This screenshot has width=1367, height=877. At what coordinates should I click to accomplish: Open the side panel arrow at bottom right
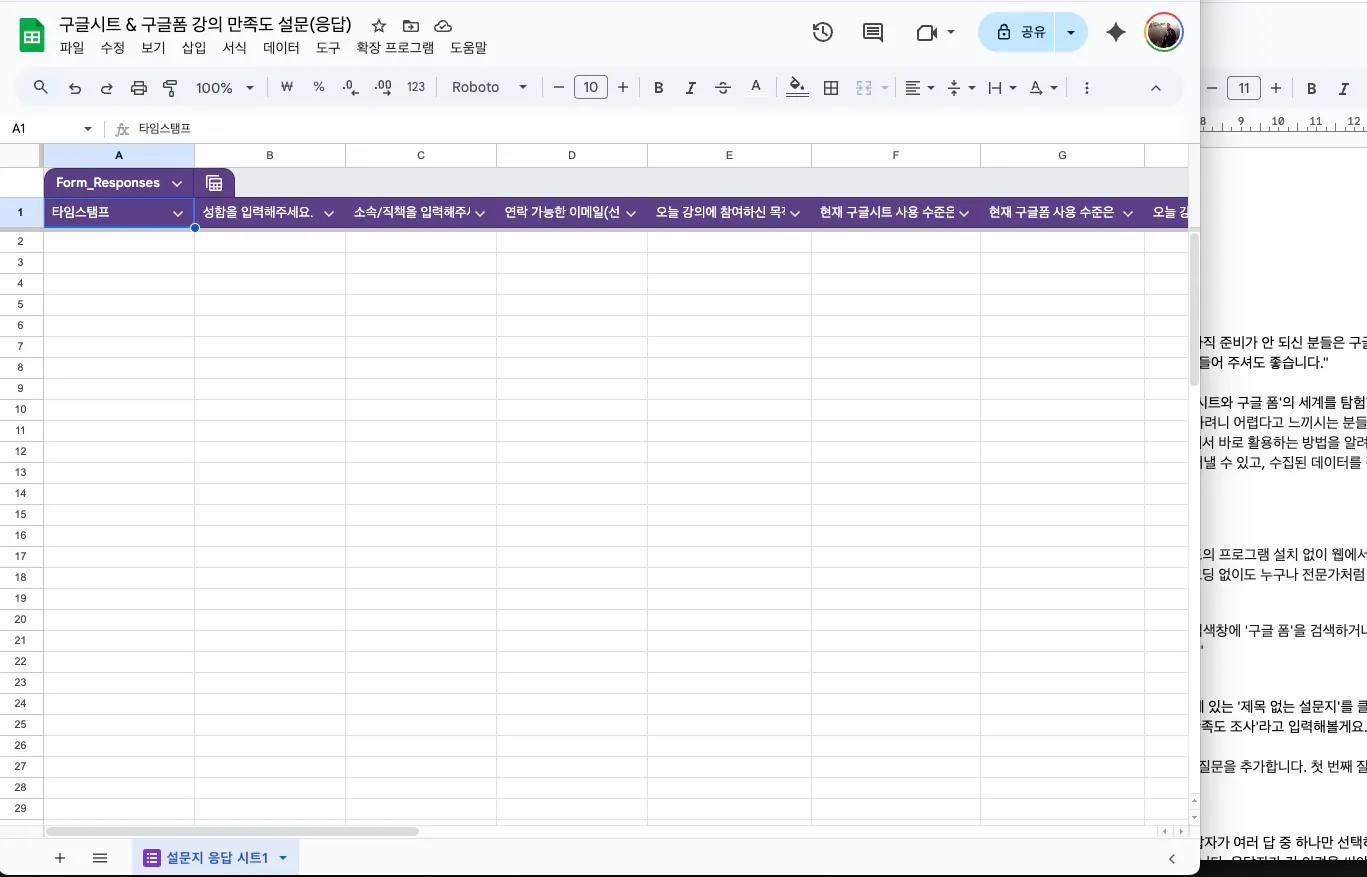click(1172, 859)
